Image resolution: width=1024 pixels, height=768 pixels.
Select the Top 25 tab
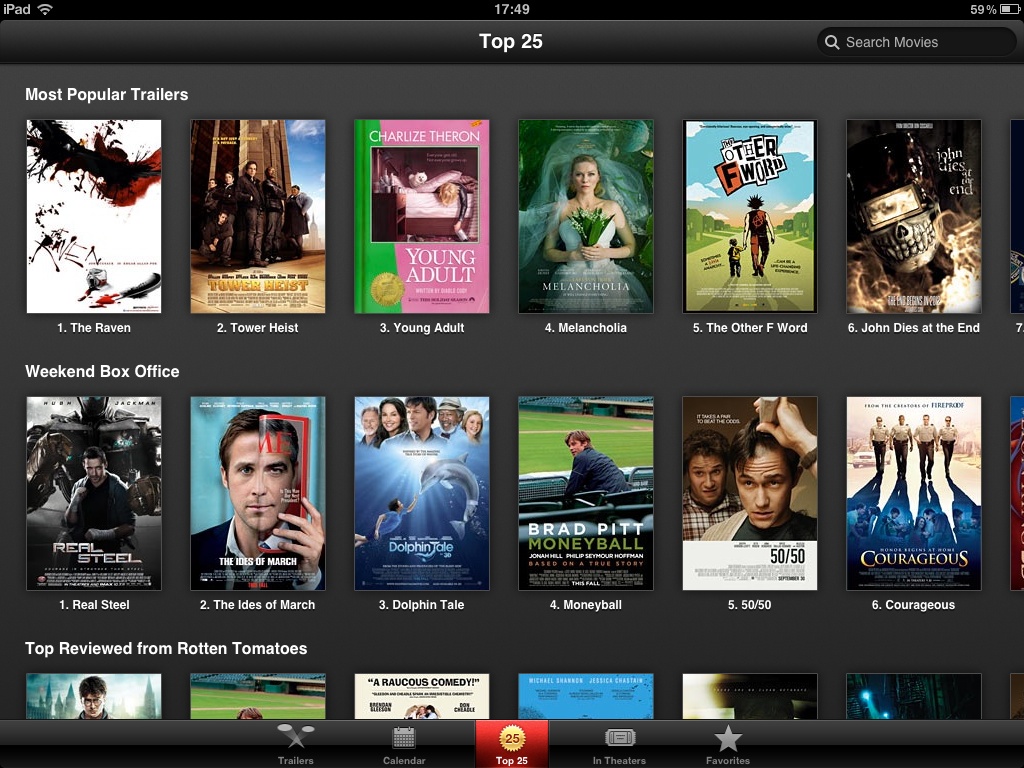pos(512,744)
